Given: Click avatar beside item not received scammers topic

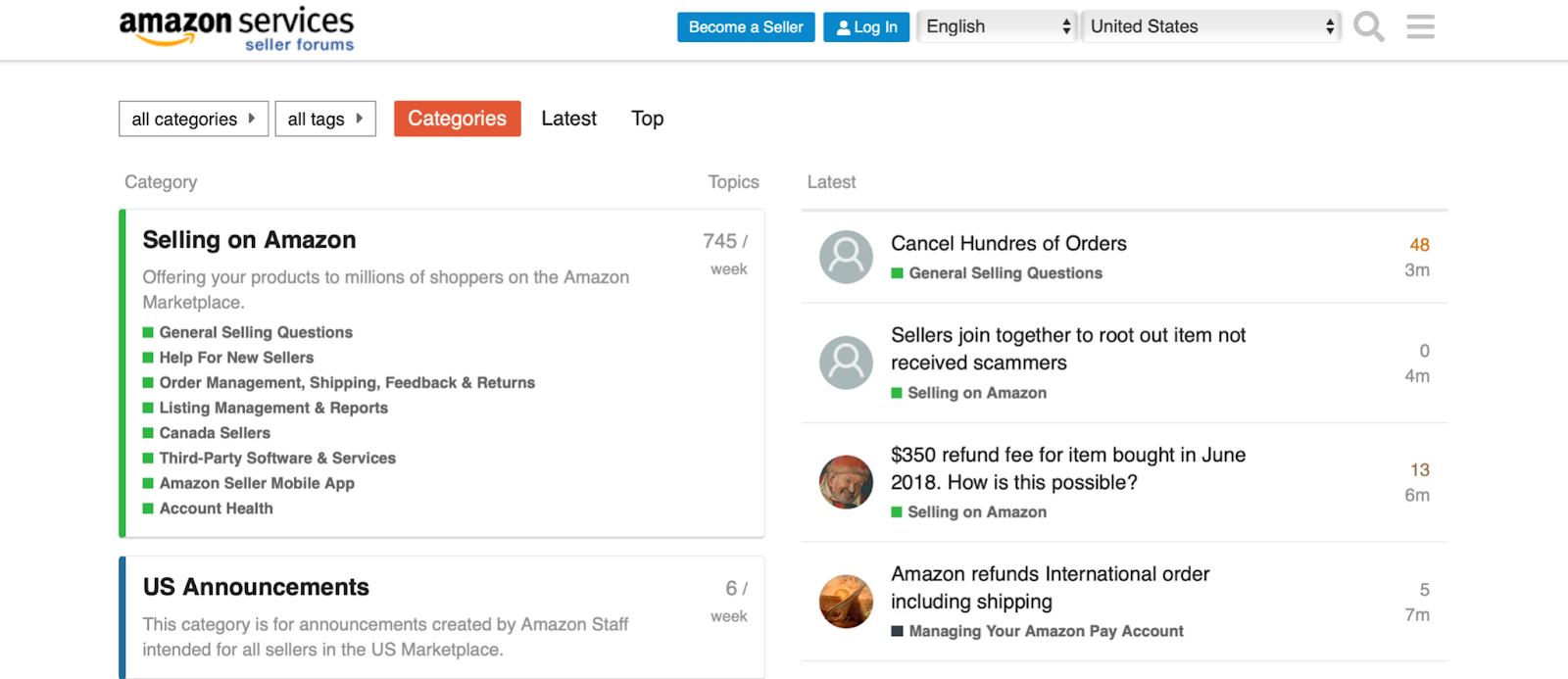Looking at the screenshot, I should [846, 363].
